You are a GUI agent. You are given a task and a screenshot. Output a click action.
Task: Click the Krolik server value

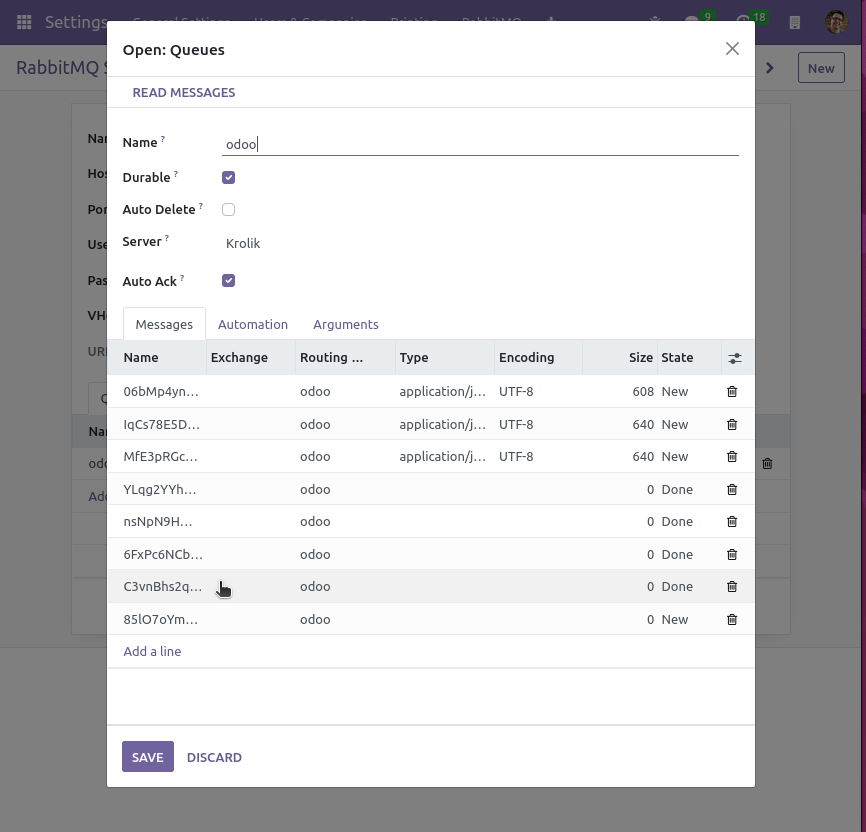click(x=243, y=244)
